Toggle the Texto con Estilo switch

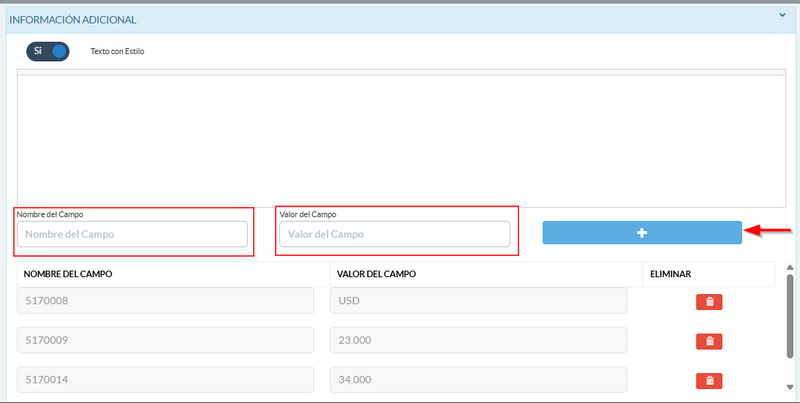click(48, 50)
